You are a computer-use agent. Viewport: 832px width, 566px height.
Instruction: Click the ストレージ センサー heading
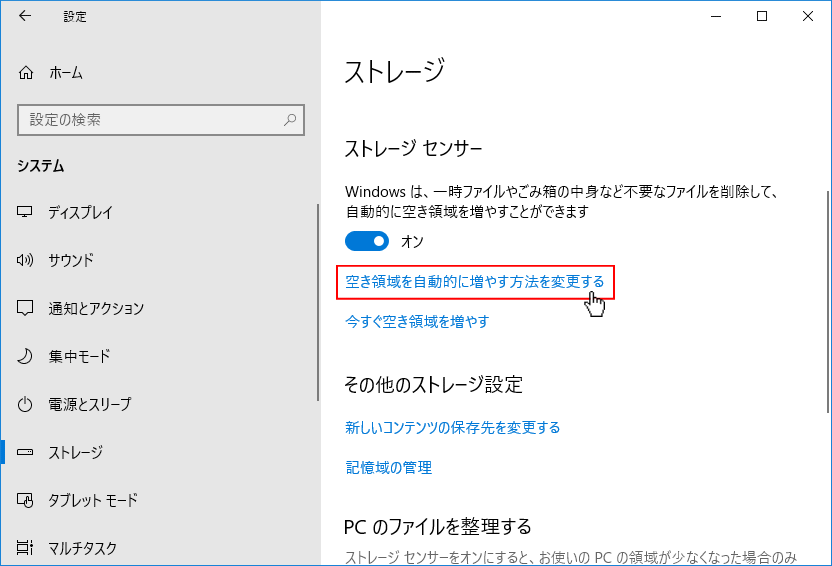click(x=413, y=149)
